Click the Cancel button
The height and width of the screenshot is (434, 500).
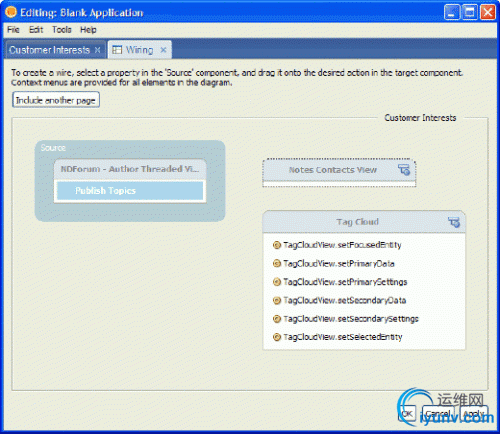click(x=439, y=414)
